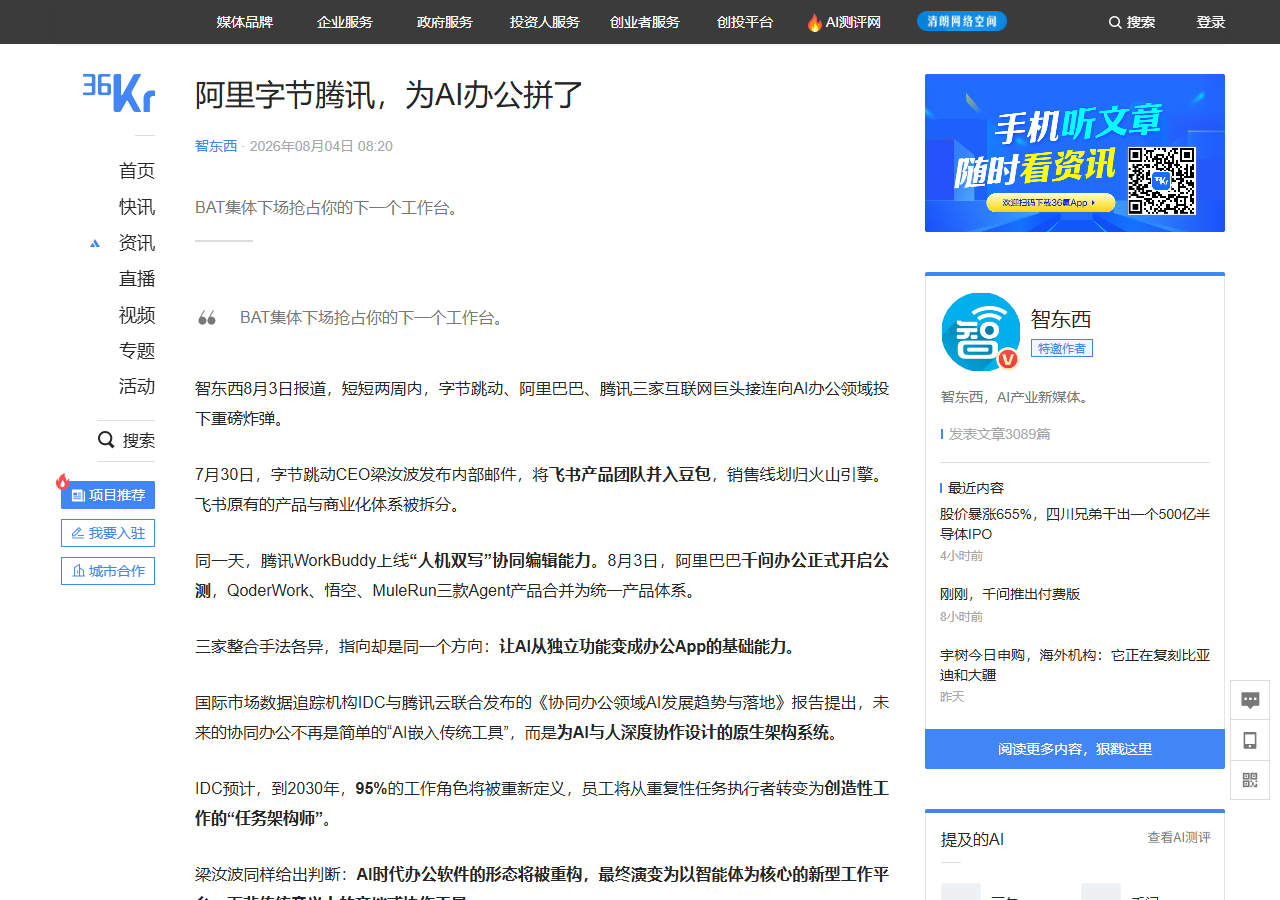Screen dimensions: 1280x900
Task: Open the mobile phone floating icon
Action: [x=1250, y=740]
